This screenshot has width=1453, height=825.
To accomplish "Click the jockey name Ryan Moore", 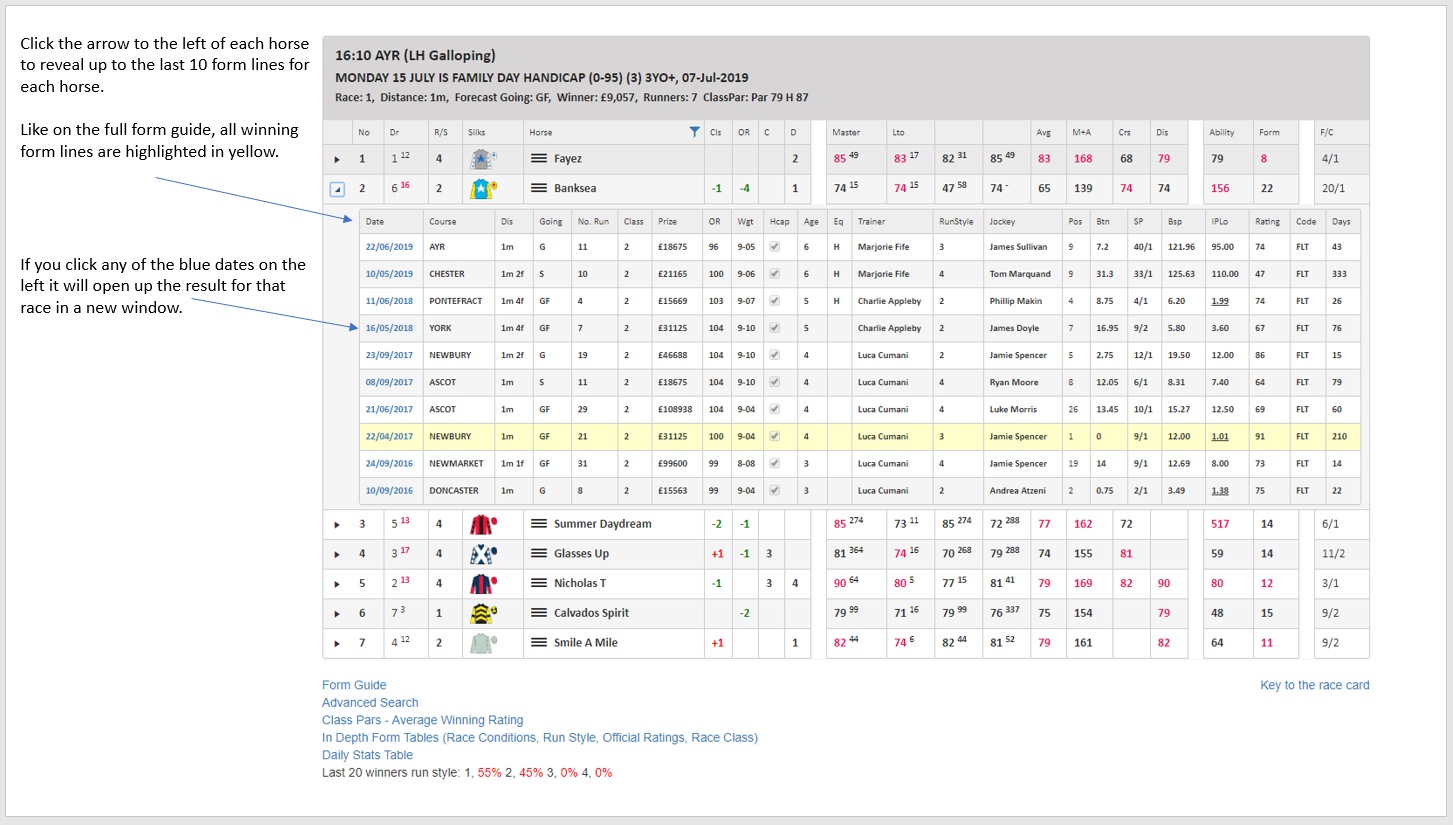I will 1012,382.
